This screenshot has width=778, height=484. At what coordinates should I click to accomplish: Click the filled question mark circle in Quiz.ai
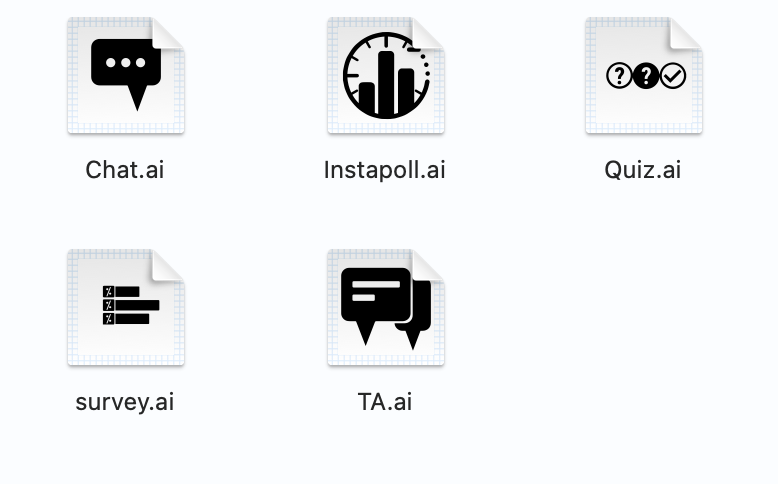pos(646,76)
